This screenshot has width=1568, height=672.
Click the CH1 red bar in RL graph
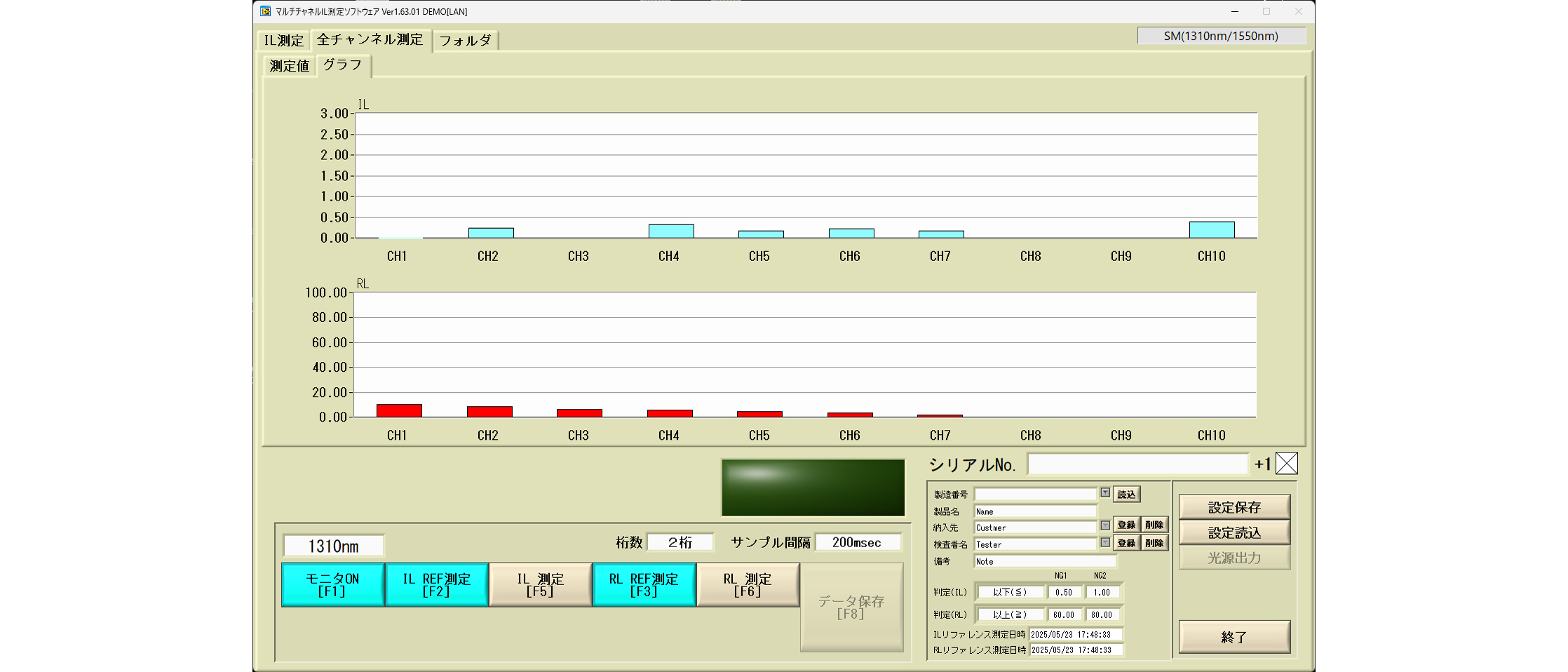[399, 411]
